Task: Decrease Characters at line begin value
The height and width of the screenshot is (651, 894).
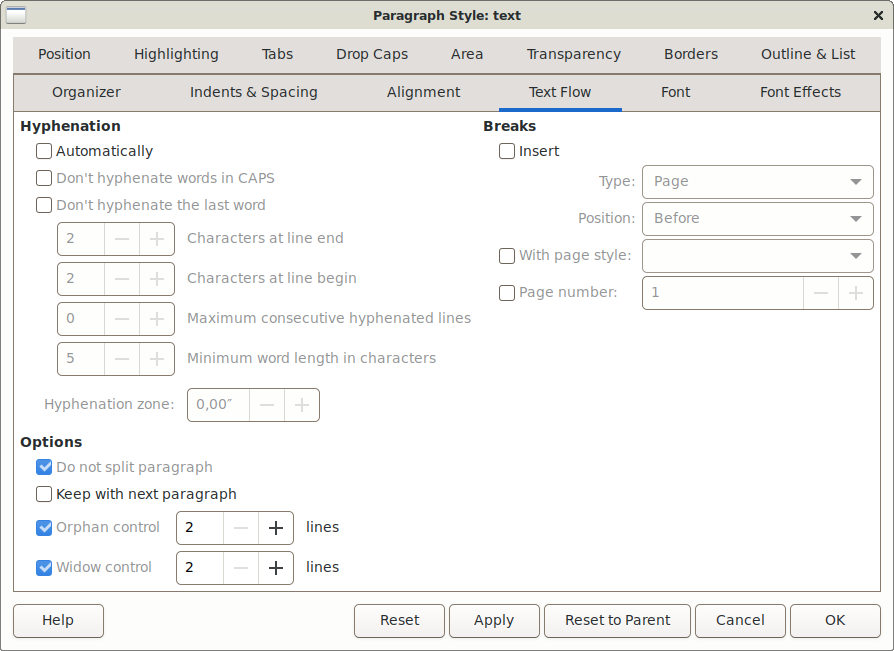Action: coord(121,279)
